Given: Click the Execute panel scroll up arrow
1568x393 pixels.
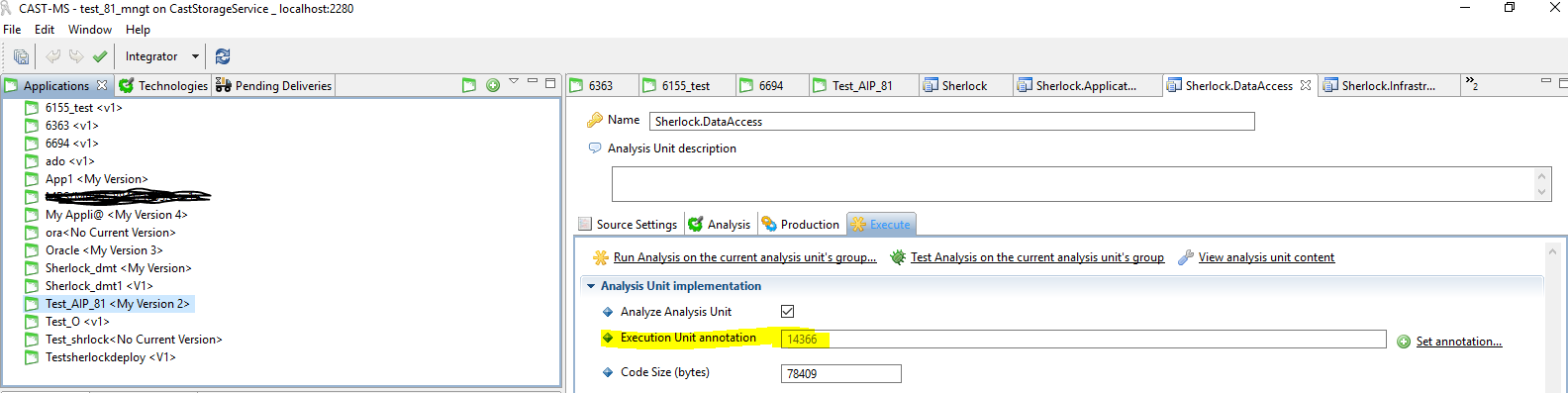Looking at the screenshot, I should coord(1552,251).
